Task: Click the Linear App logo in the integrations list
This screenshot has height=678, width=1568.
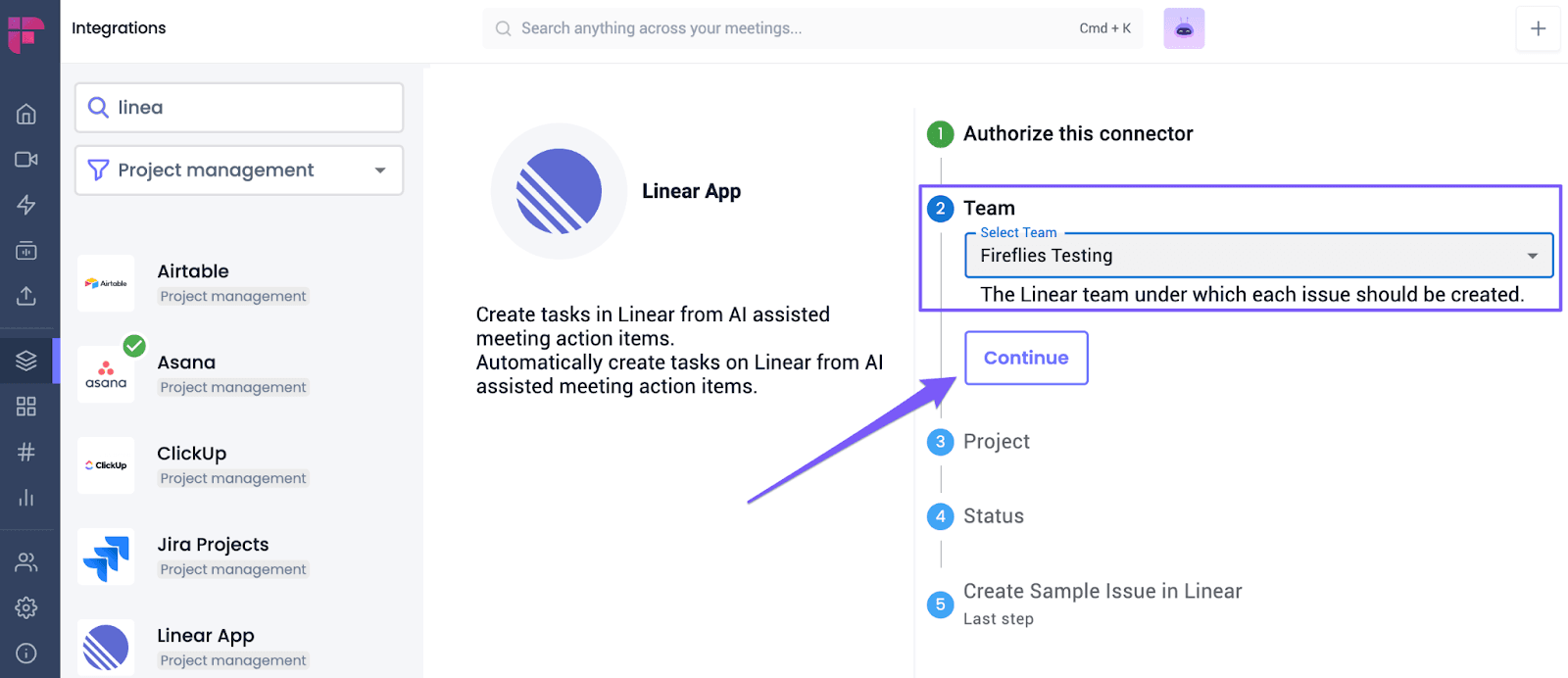Action: (106, 648)
